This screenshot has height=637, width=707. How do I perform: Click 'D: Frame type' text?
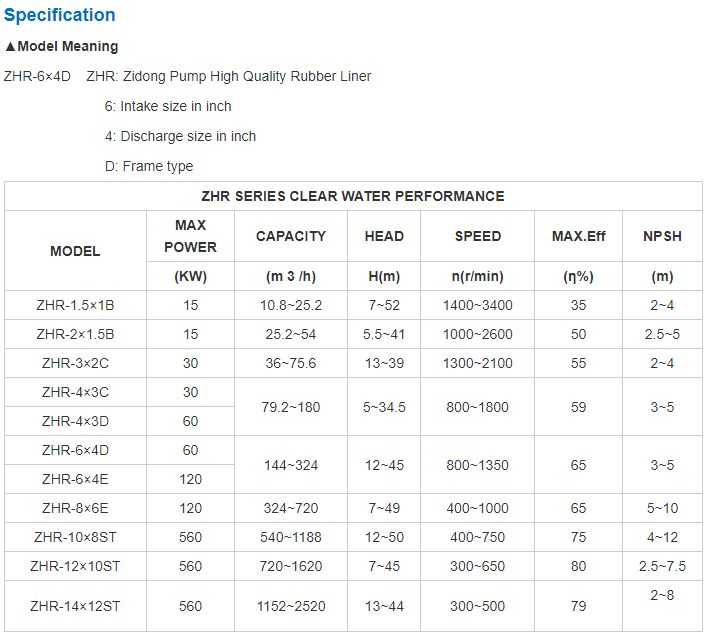149,166
